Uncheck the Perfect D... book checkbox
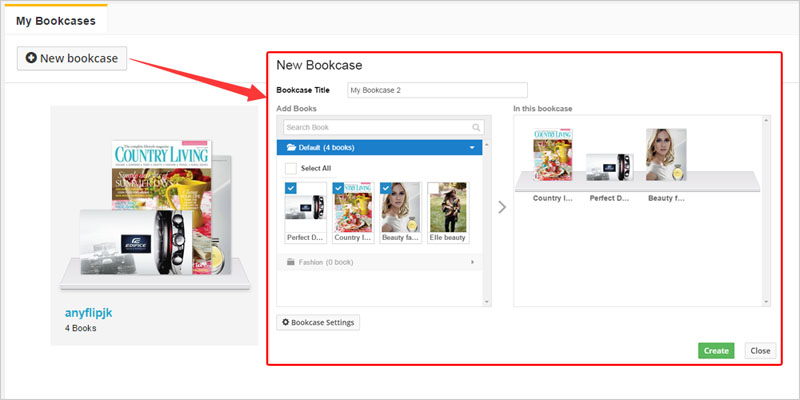The image size is (800, 400). tap(291, 187)
